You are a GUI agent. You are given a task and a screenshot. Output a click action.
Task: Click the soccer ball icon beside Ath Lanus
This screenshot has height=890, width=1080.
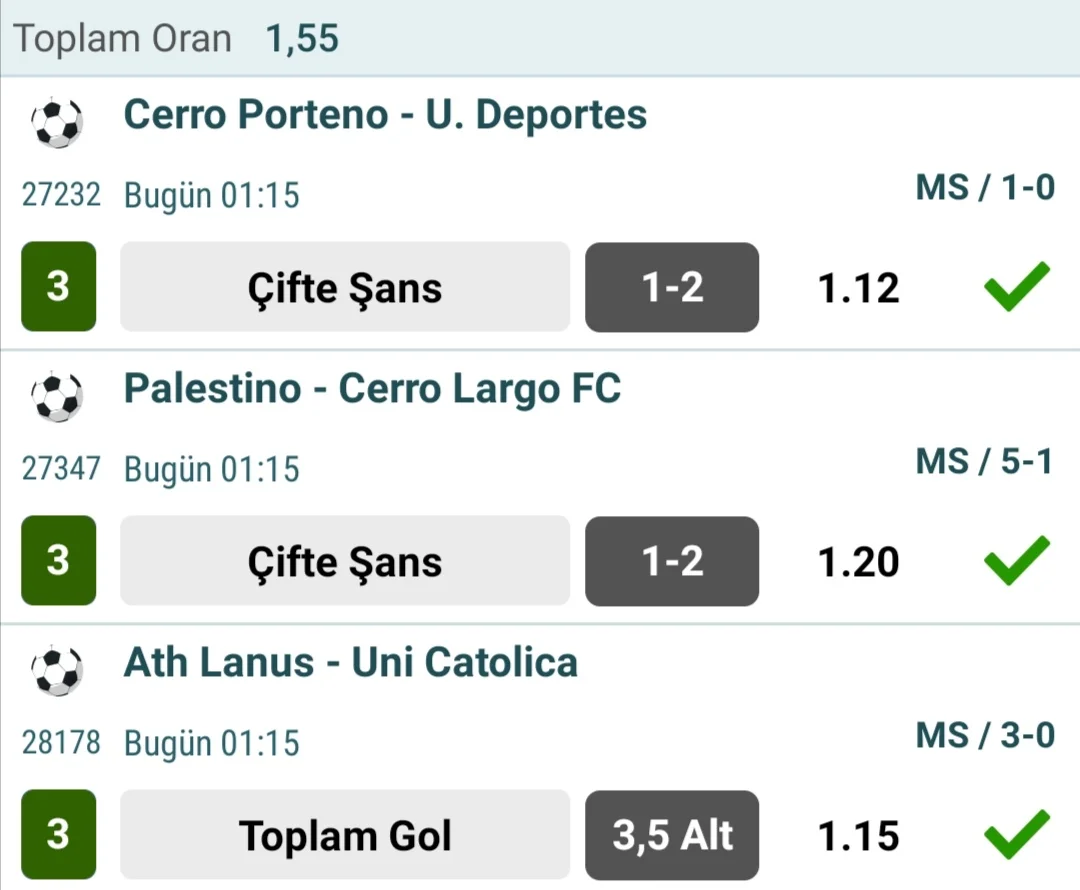(57, 671)
